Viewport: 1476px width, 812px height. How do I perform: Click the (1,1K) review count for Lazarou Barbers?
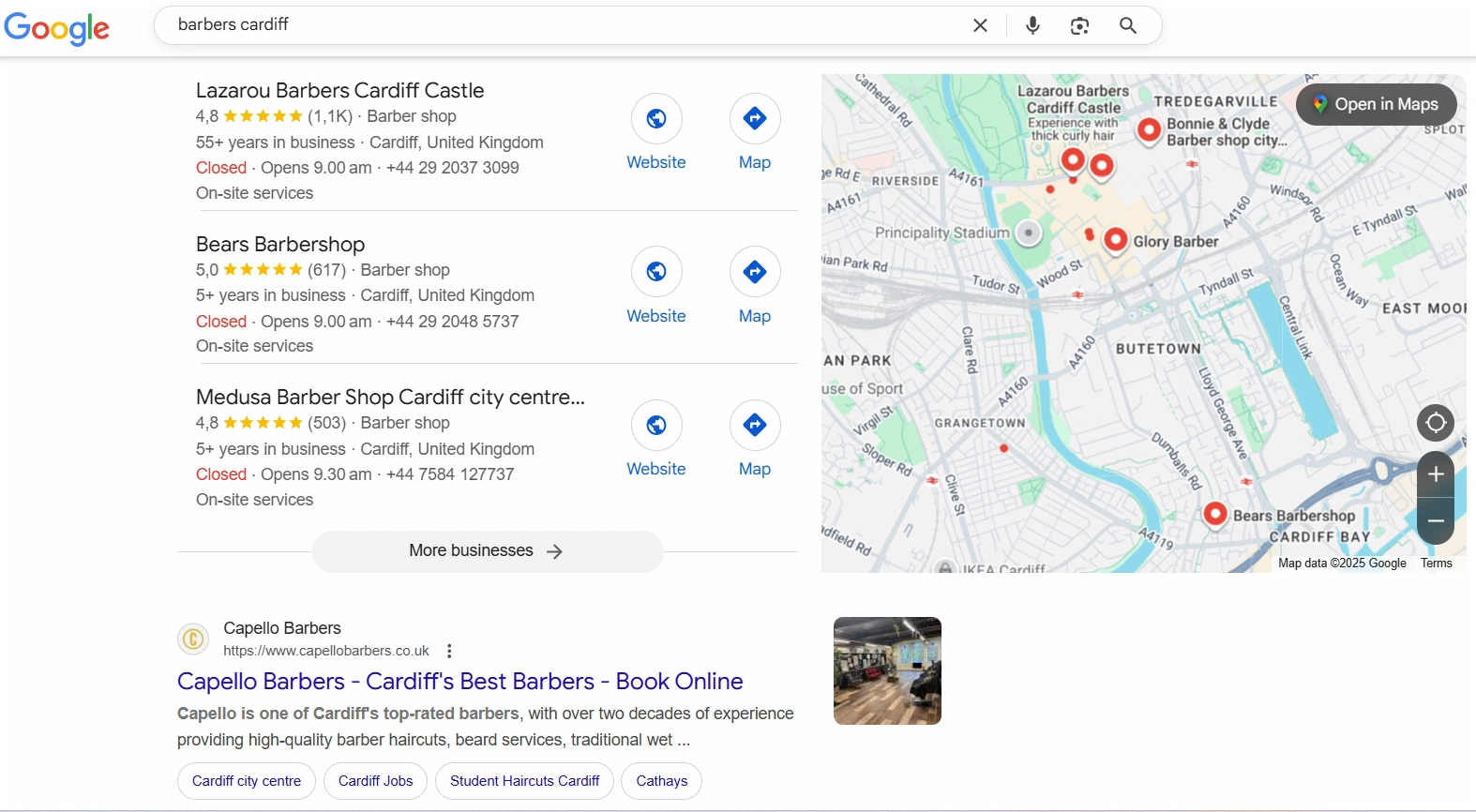pyautogui.click(x=330, y=116)
